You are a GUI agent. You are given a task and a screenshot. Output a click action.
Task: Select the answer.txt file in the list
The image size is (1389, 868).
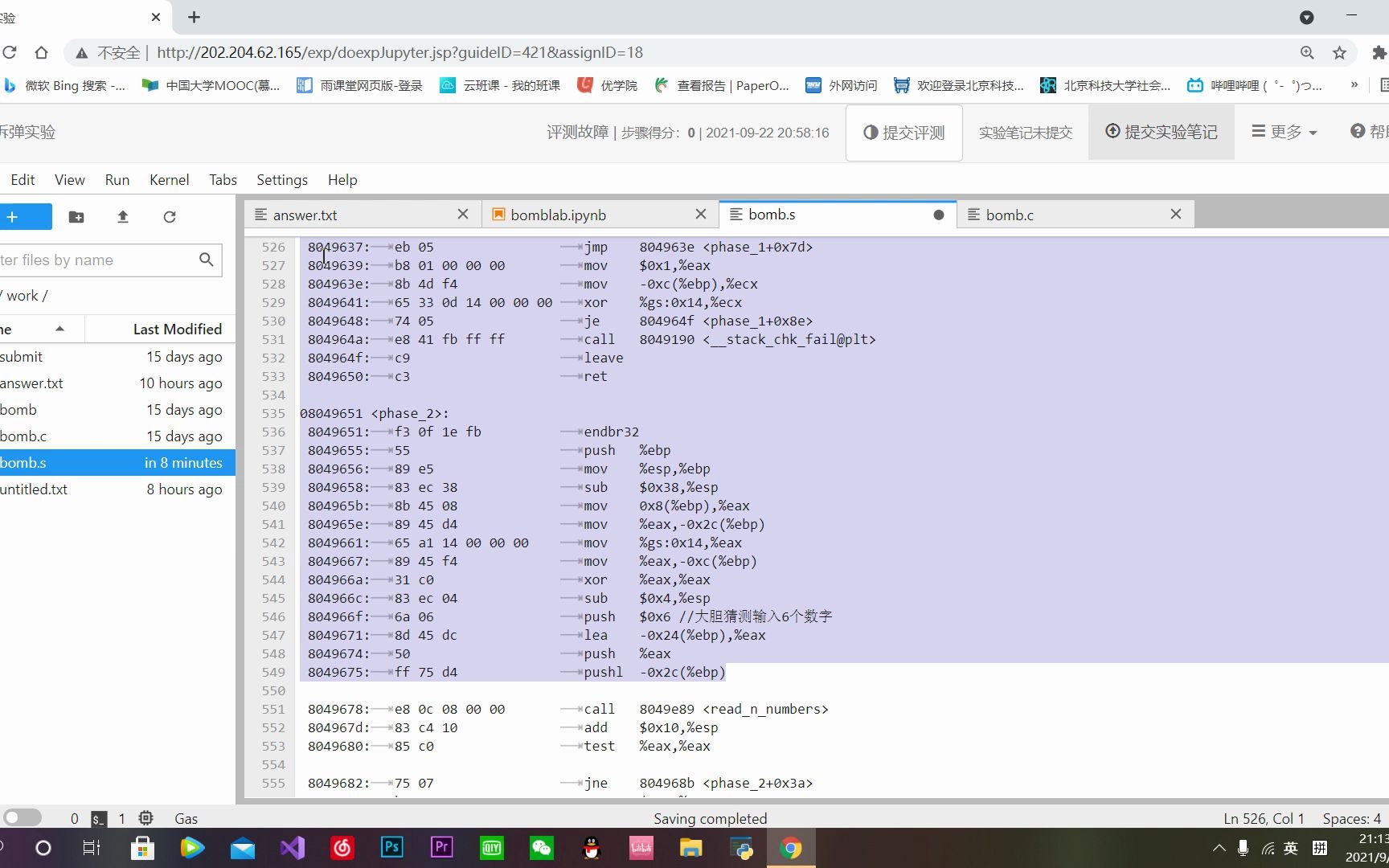[x=117, y=383]
